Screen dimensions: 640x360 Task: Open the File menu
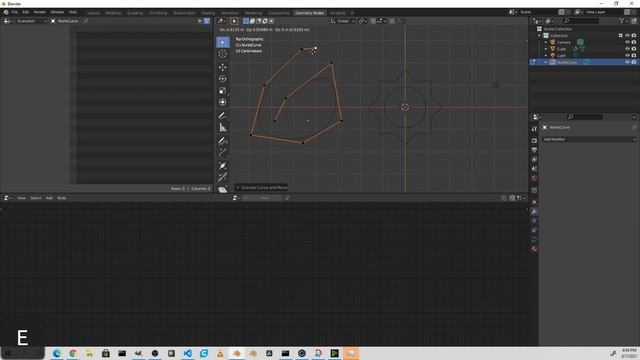coord(15,12)
